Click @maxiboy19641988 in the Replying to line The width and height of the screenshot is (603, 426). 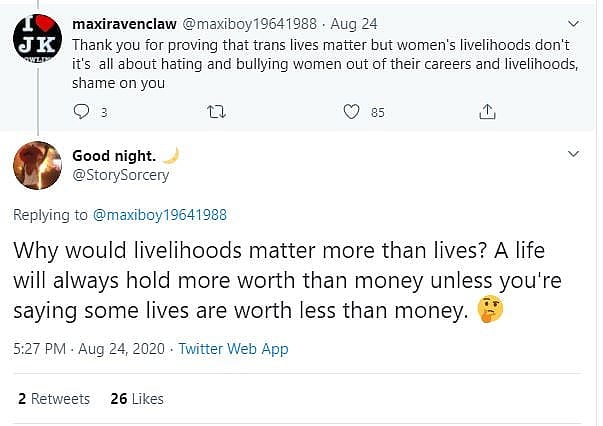click(x=160, y=215)
